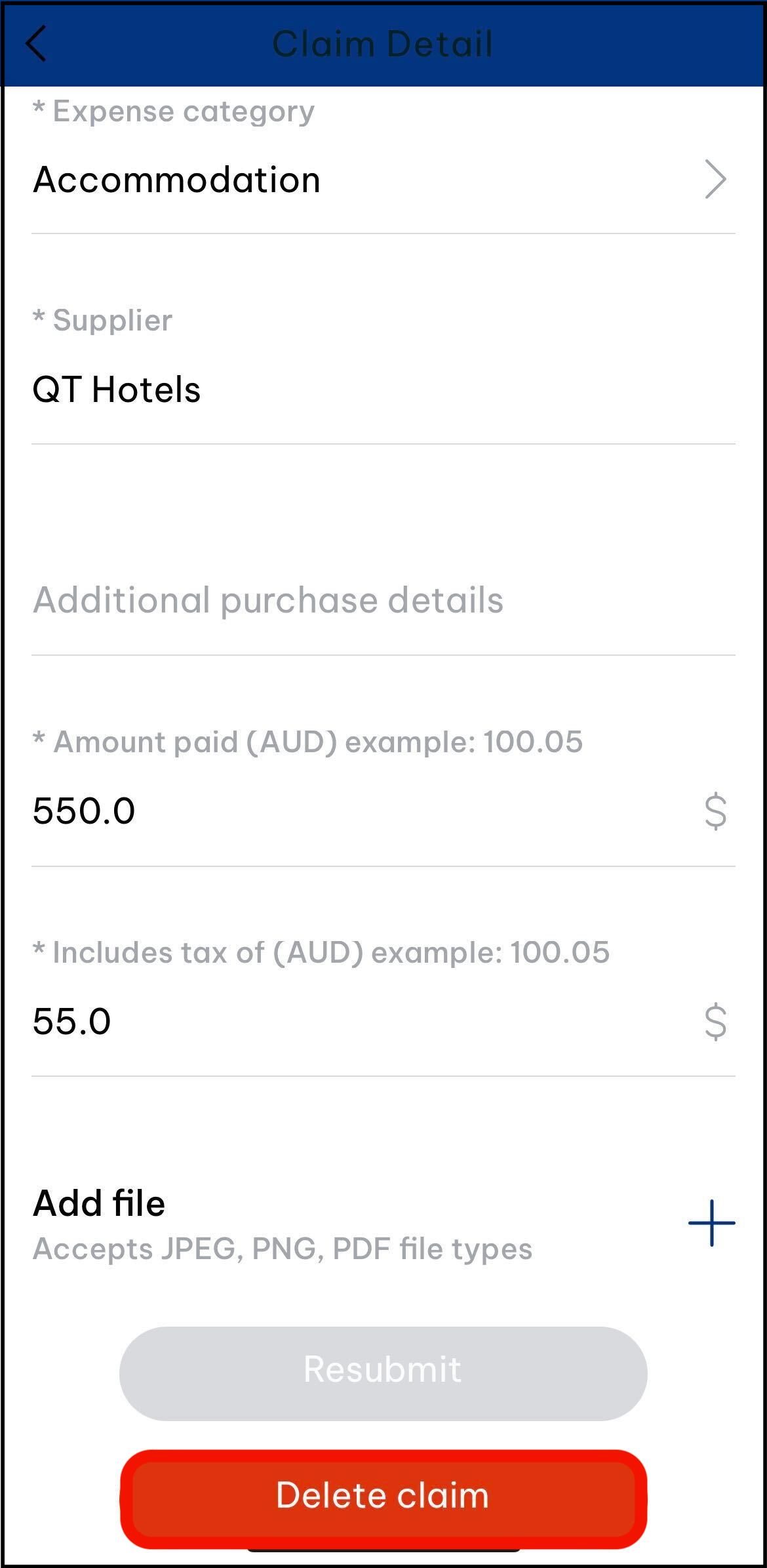Click the dollar icon beside tax amount
Image resolution: width=767 pixels, height=1568 pixels.
pos(715,1022)
